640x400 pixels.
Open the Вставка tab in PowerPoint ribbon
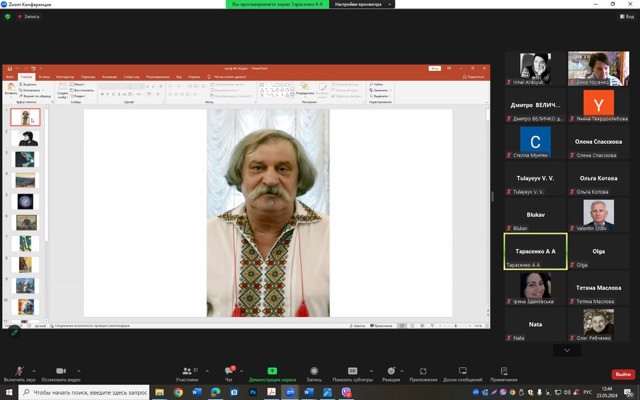click(x=45, y=77)
